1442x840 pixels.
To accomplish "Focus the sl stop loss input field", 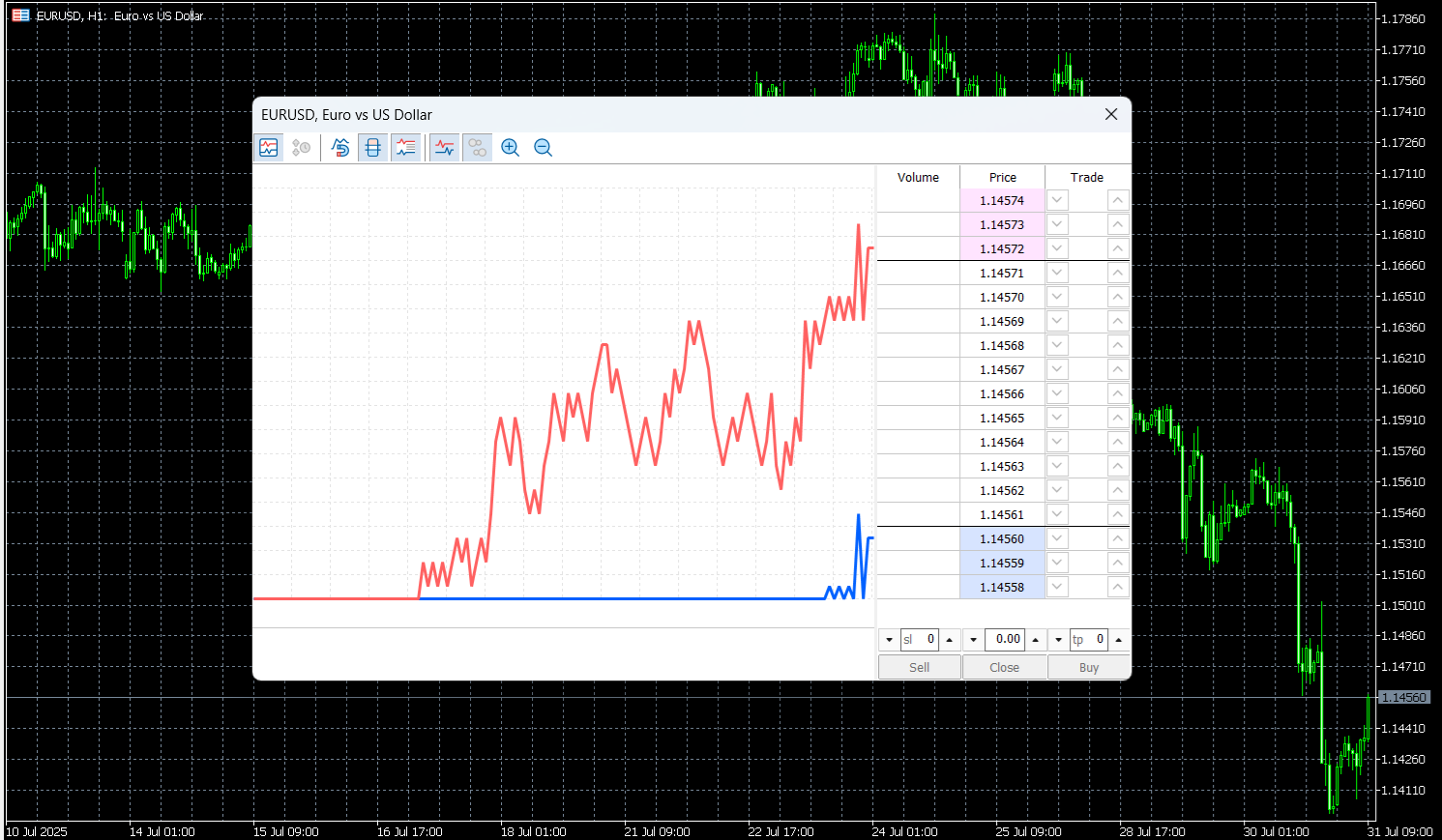I will pyautogui.click(x=920, y=640).
